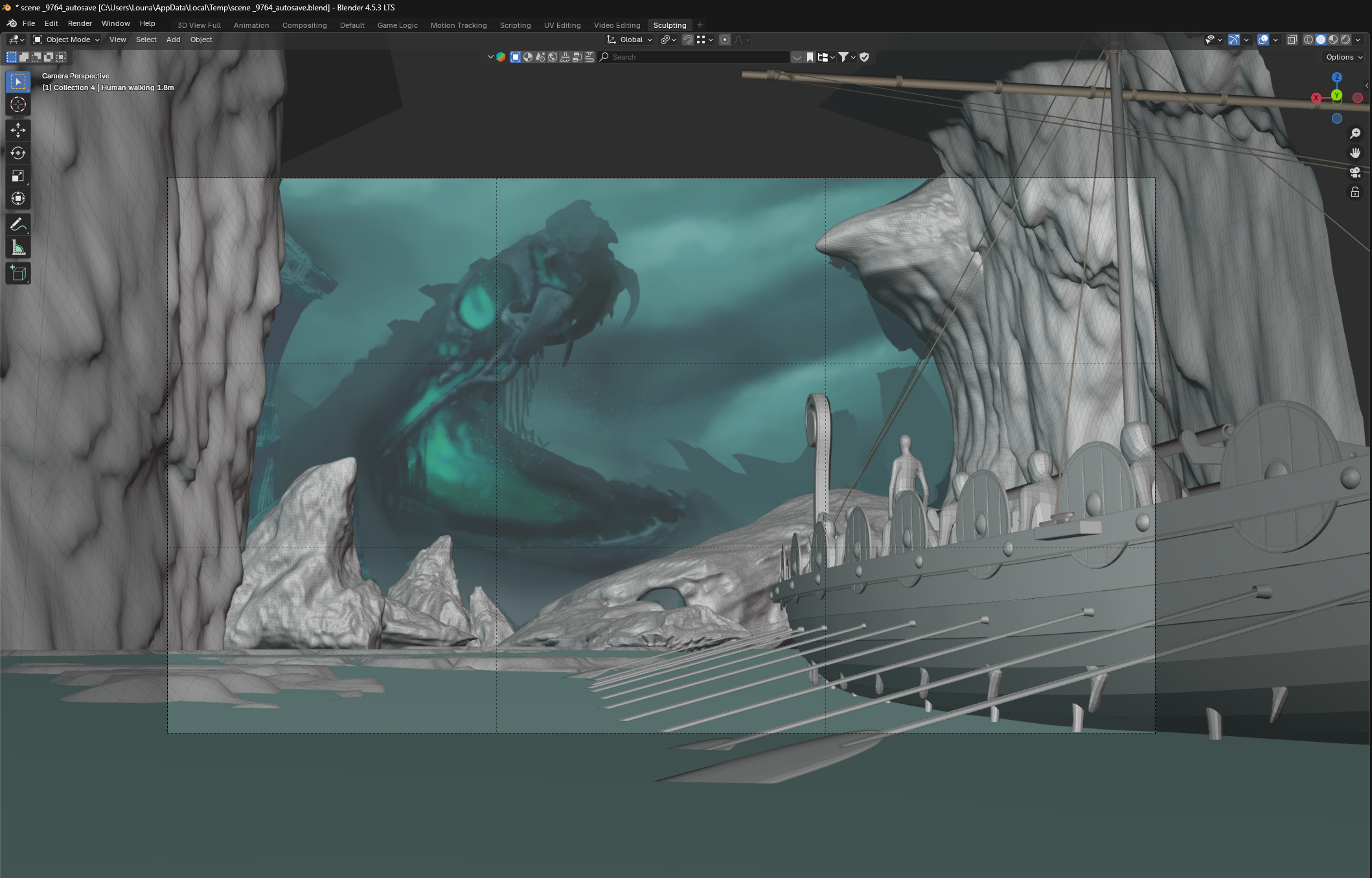Click the Search input field
The width and height of the screenshot is (1372, 878).
(696, 57)
